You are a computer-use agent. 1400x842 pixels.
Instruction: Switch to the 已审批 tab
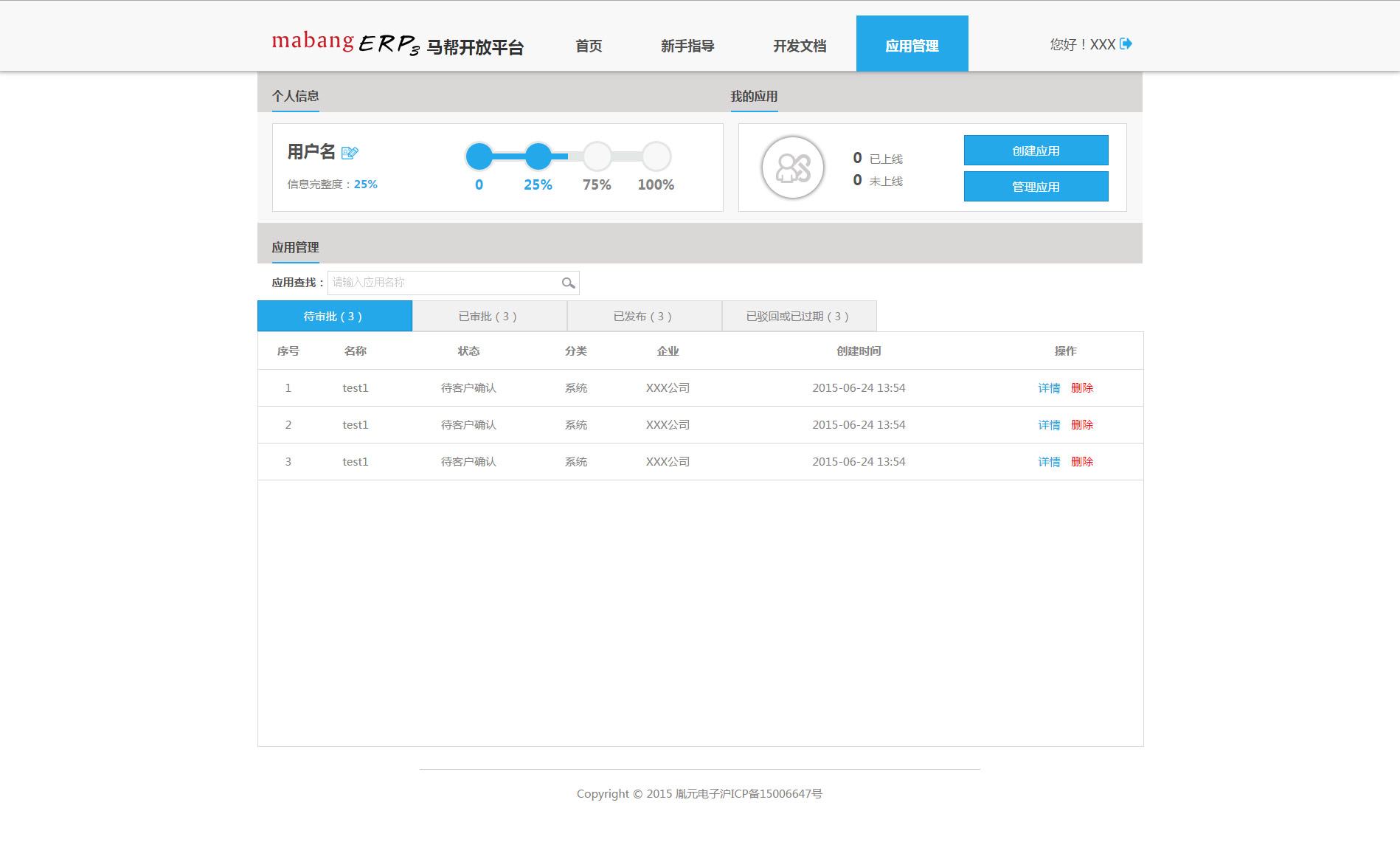[489, 317]
